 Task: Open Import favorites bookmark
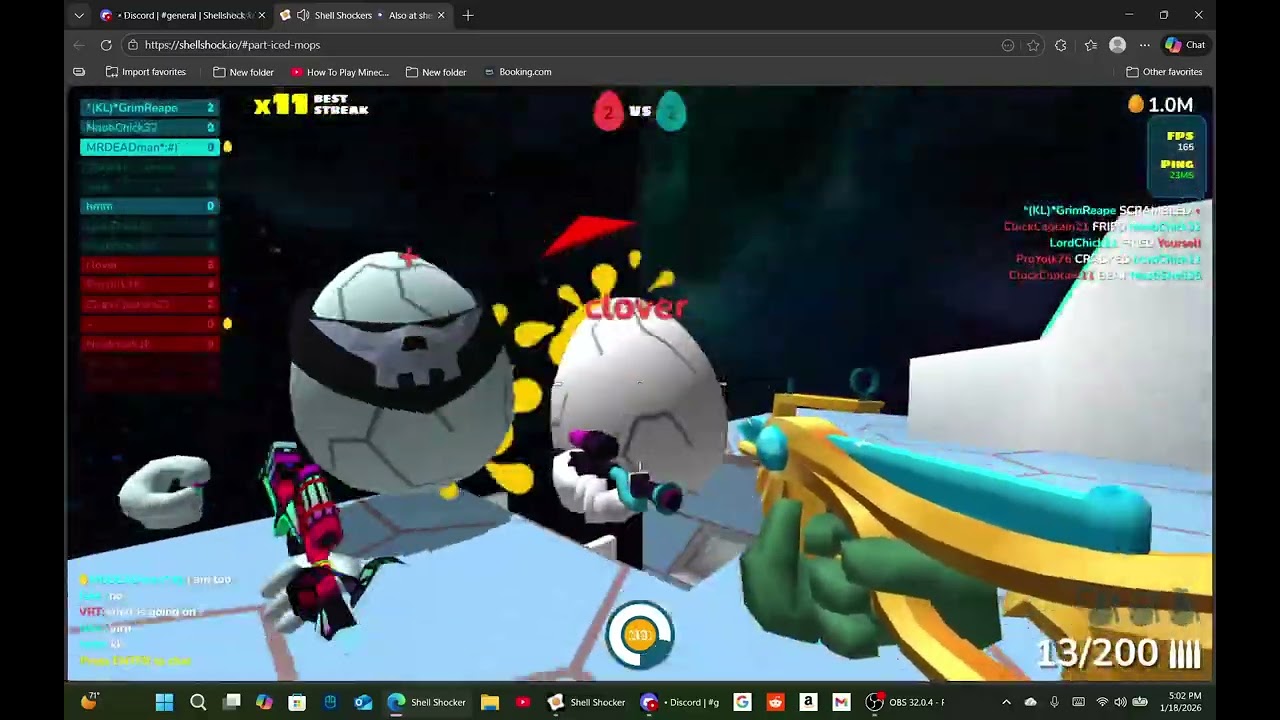(x=146, y=72)
